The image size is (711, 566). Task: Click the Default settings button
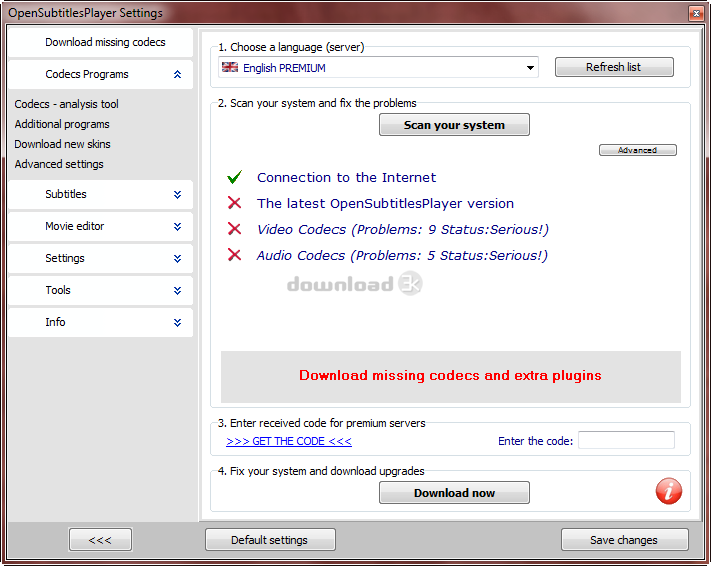[x=270, y=540]
